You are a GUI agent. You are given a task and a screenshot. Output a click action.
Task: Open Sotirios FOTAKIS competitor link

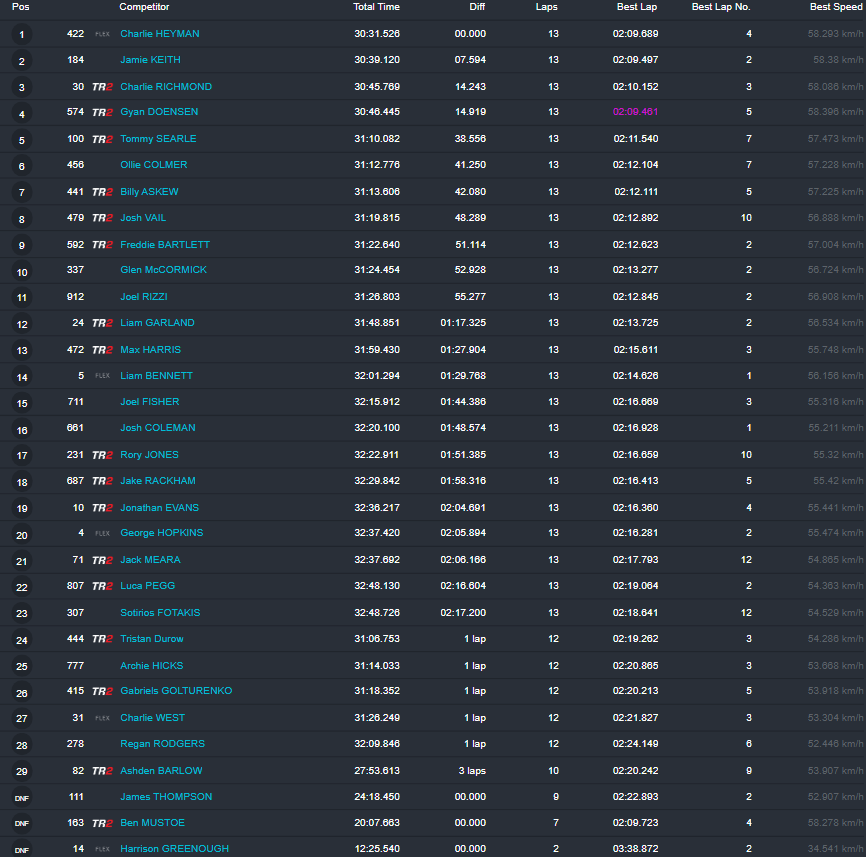tap(160, 612)
